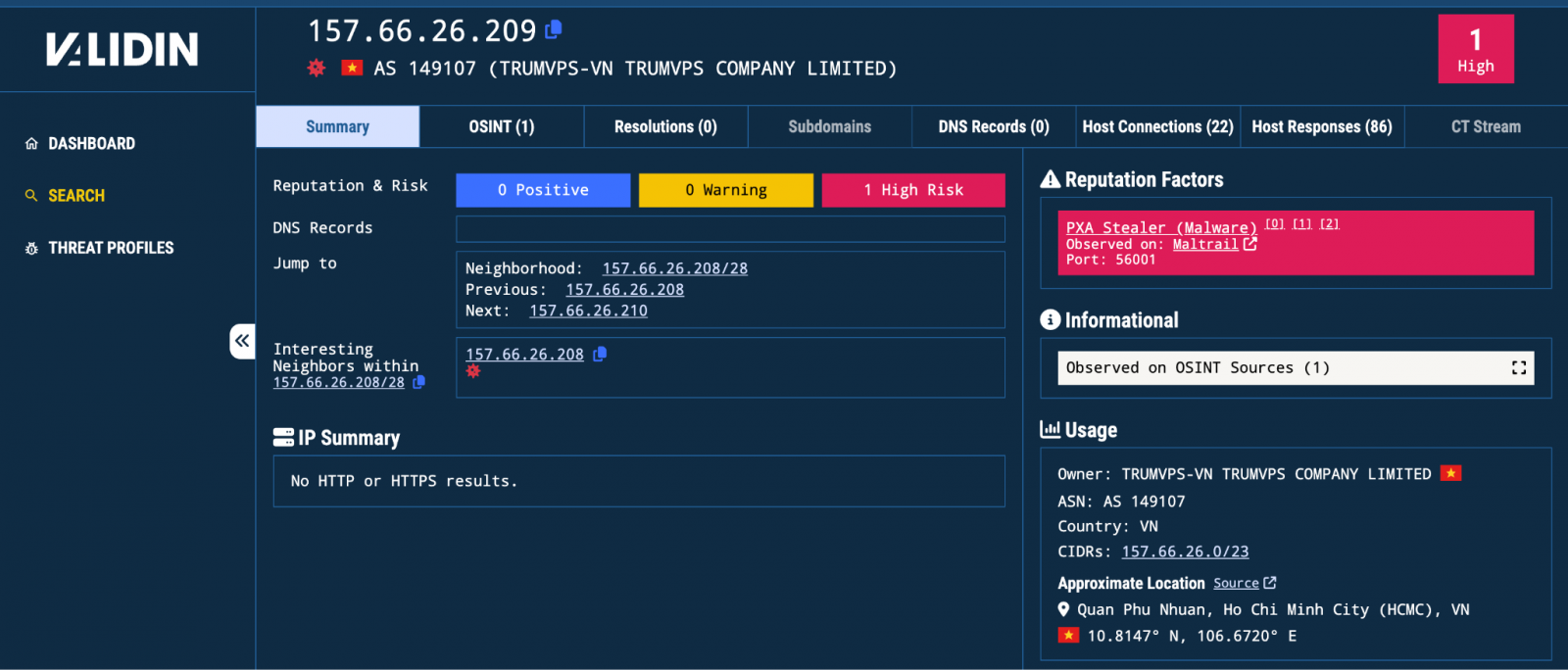Viewport: 1568px width, 670px height.
Task: Click the 0 Warning yellow button
Action: [x=725, y=190]
